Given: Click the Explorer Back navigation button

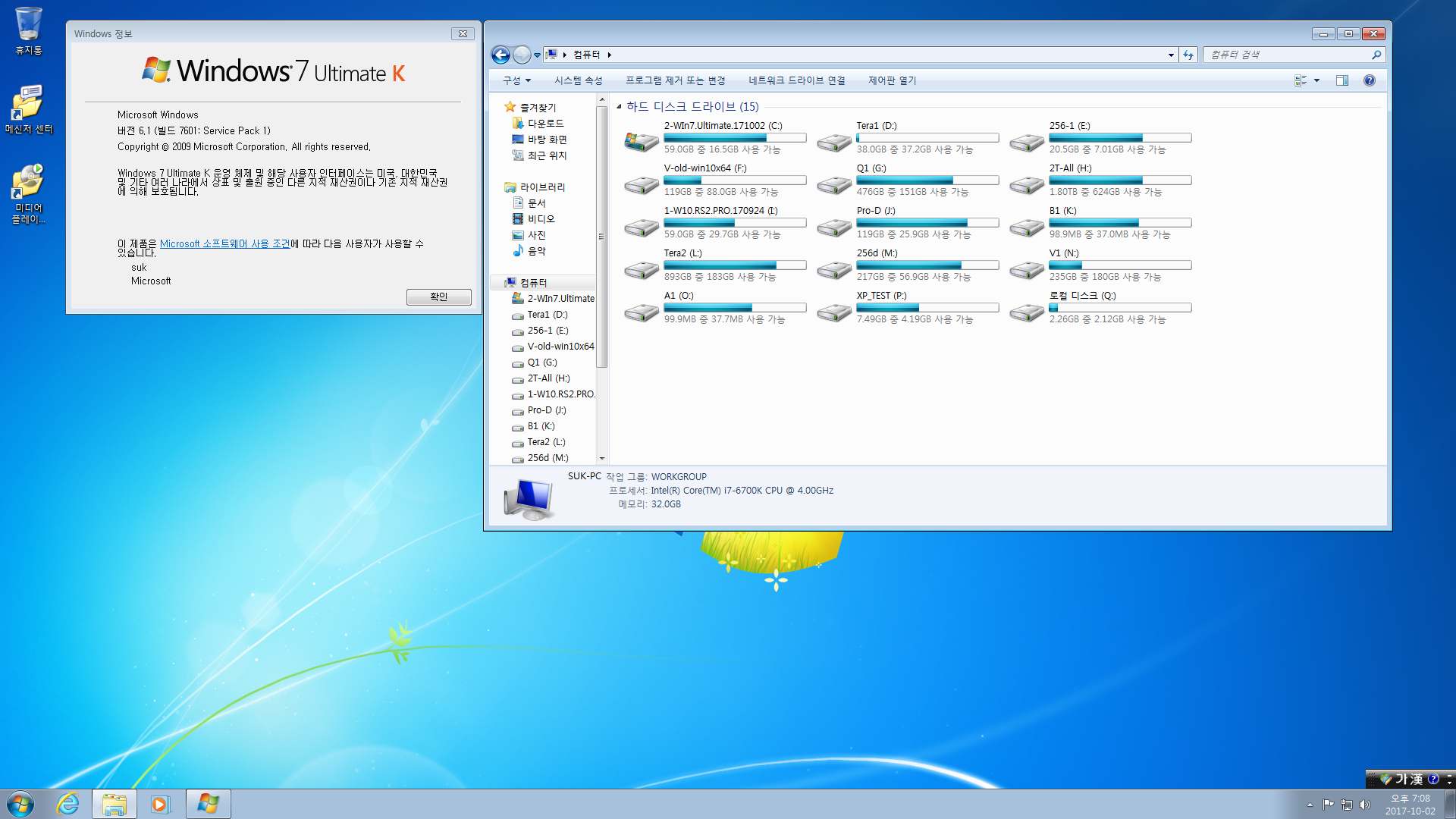Looking at the screenshot, I should (x=500, y=55).
